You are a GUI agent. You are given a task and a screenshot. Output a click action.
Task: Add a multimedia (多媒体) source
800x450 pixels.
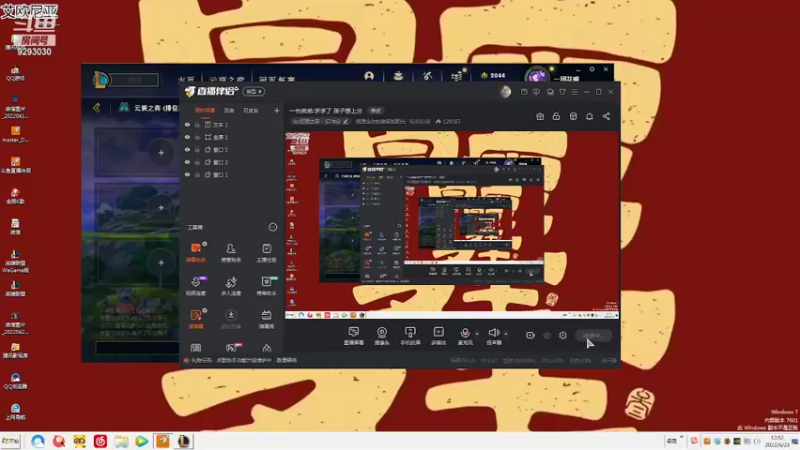click(438, 335)
